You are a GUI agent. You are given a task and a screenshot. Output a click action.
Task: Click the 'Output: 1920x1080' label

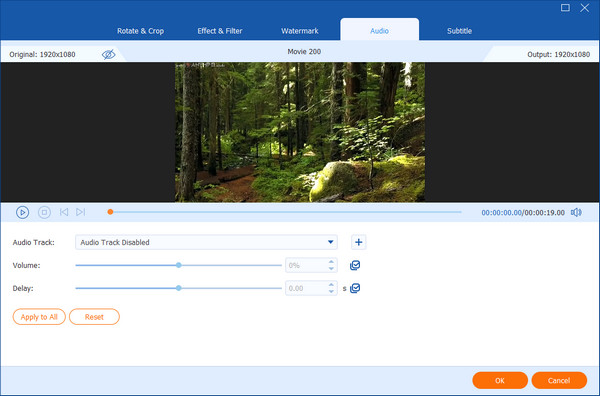(x=558, y=54)
